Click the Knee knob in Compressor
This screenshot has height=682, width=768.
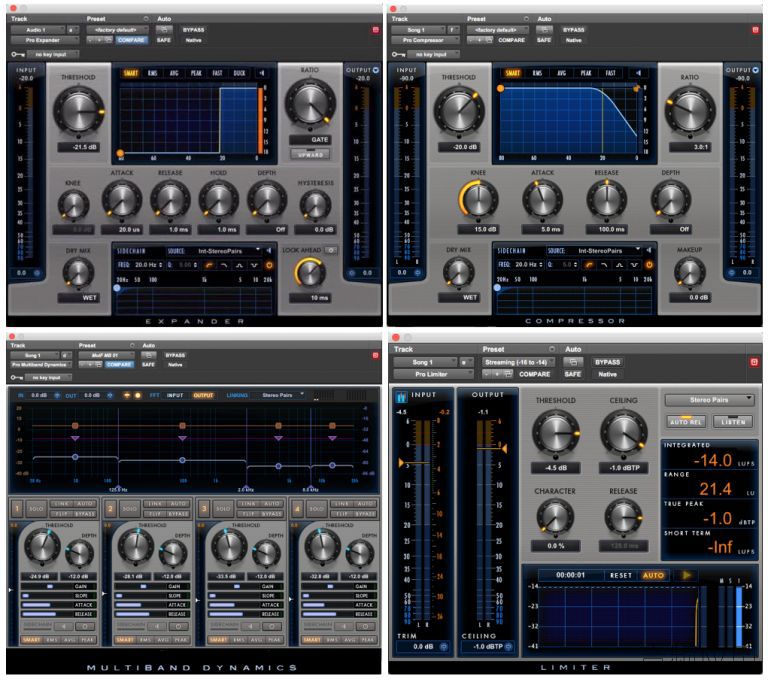click(478, 200)
